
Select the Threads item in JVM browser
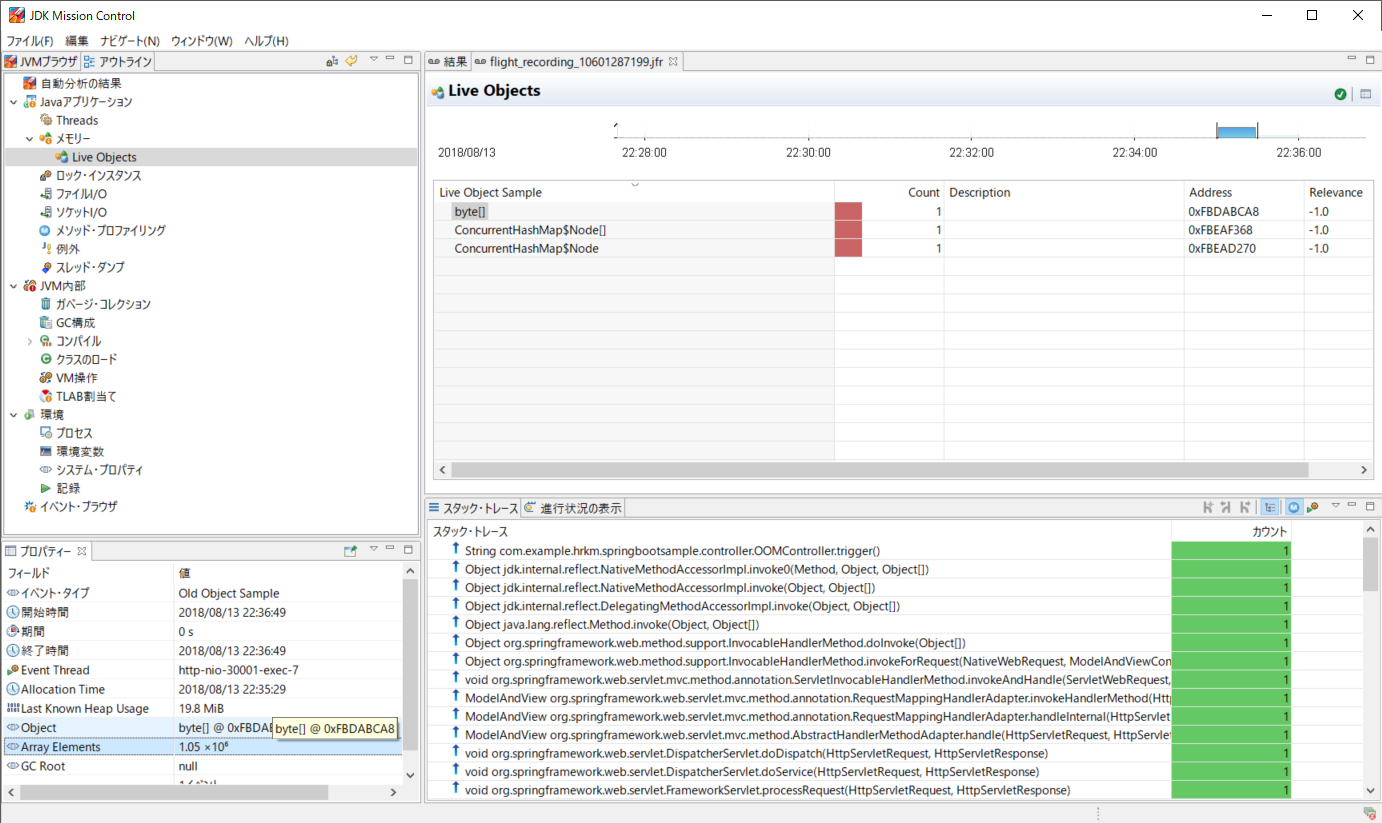coord(73,119)
